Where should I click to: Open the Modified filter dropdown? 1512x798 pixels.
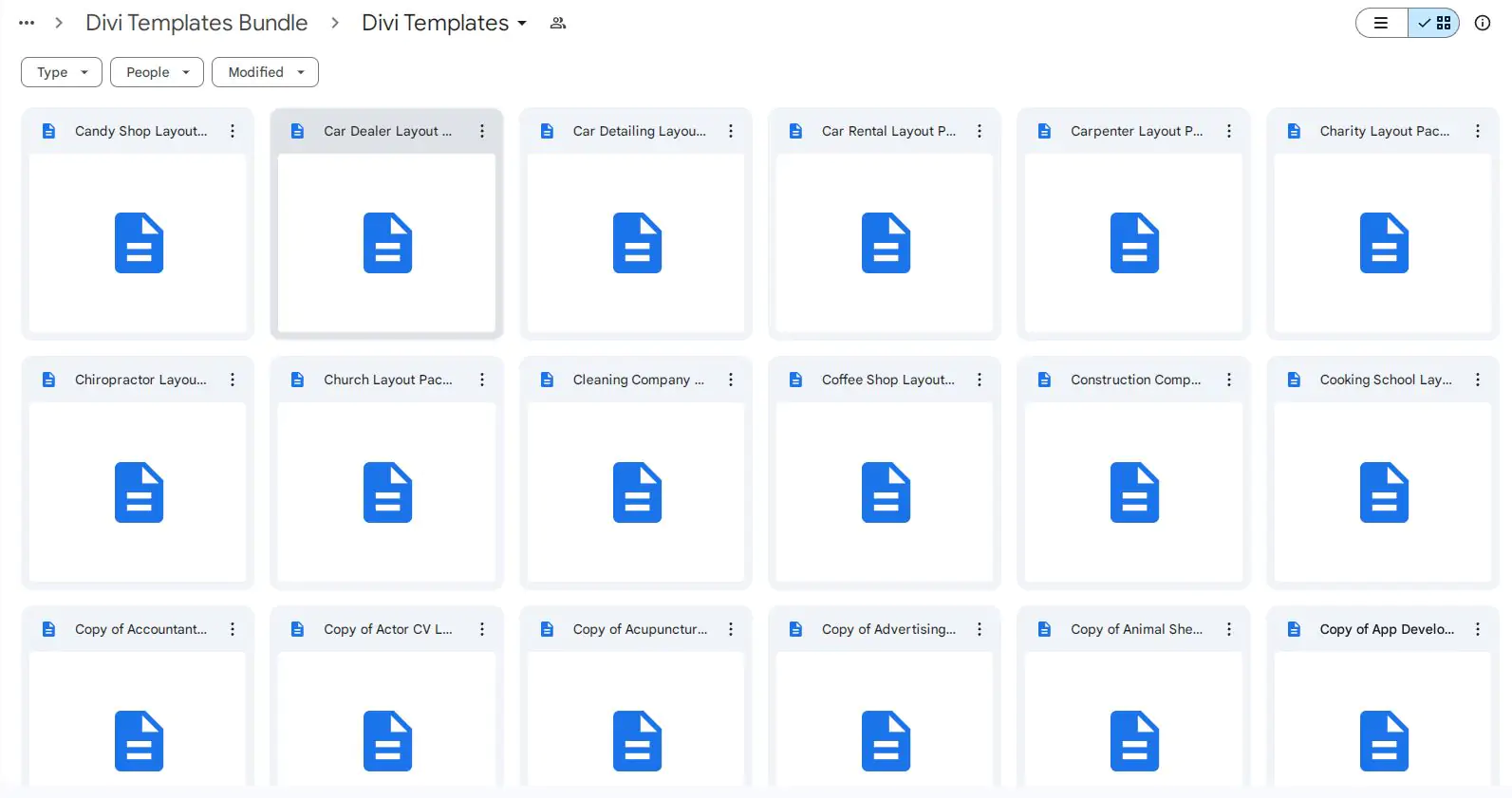click(x=265, y=72)
